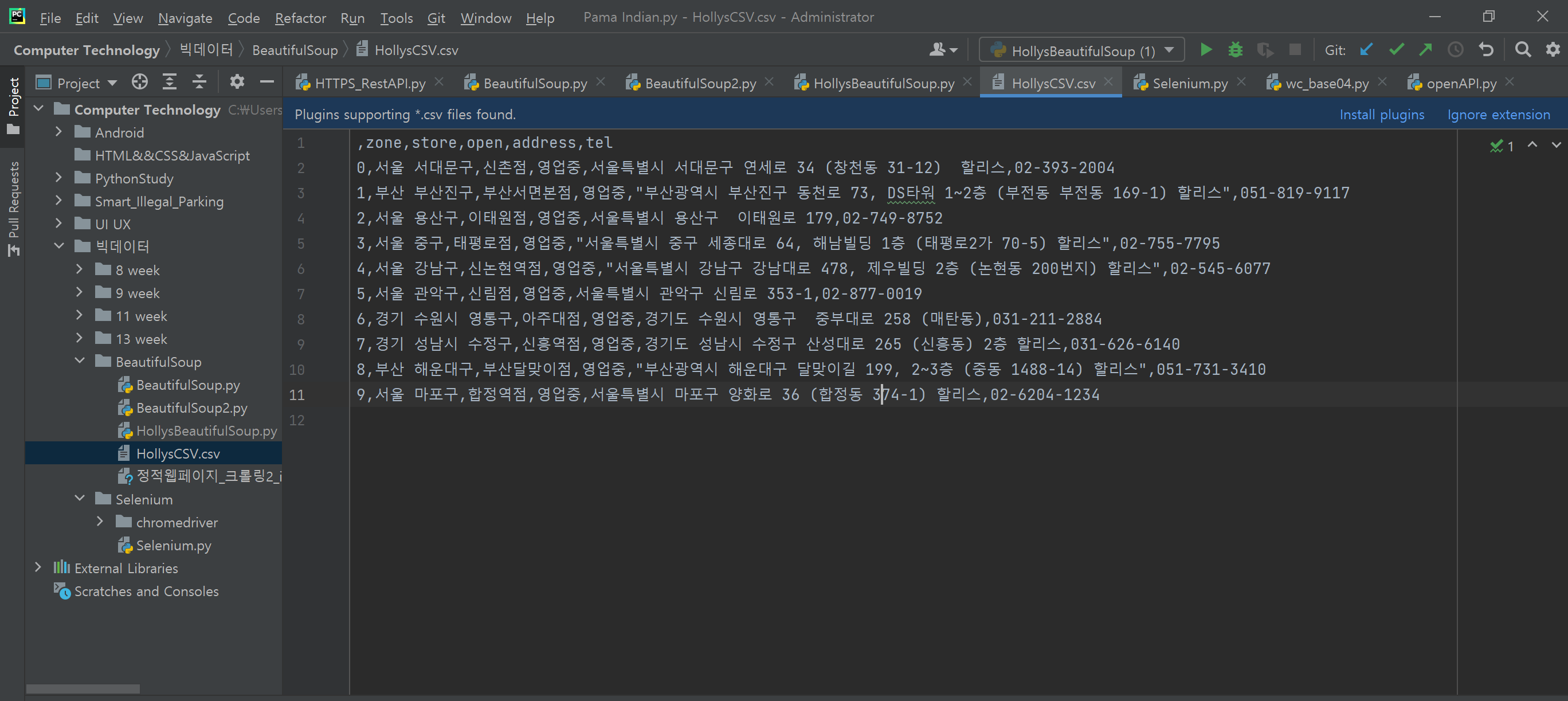Expand the 8 week folder
Viewport: 1568px width, 701px height.
coord(79,269)
